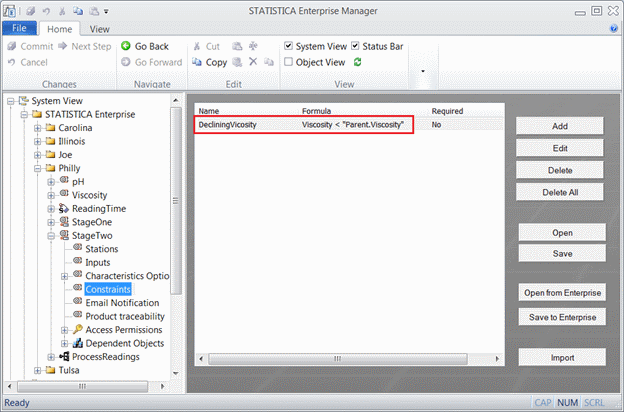624x412 pixels.
Task: Click the StageOne node icon
Action: tap(64, 222)
